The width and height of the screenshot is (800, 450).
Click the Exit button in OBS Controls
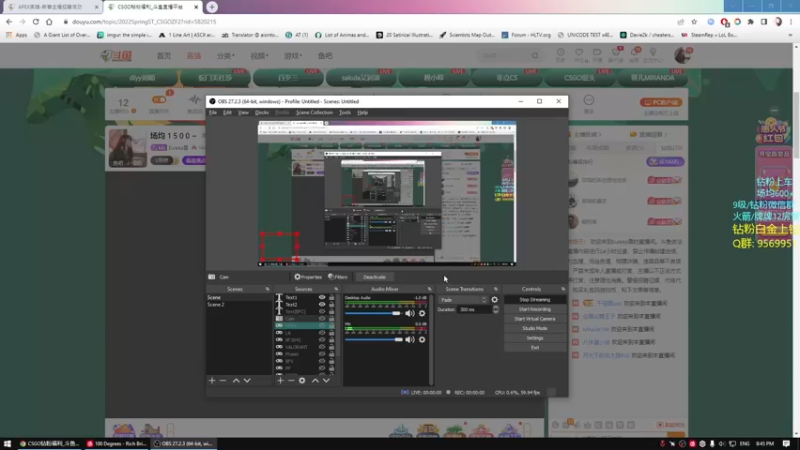pyautogui.click(x=535, y=347)
